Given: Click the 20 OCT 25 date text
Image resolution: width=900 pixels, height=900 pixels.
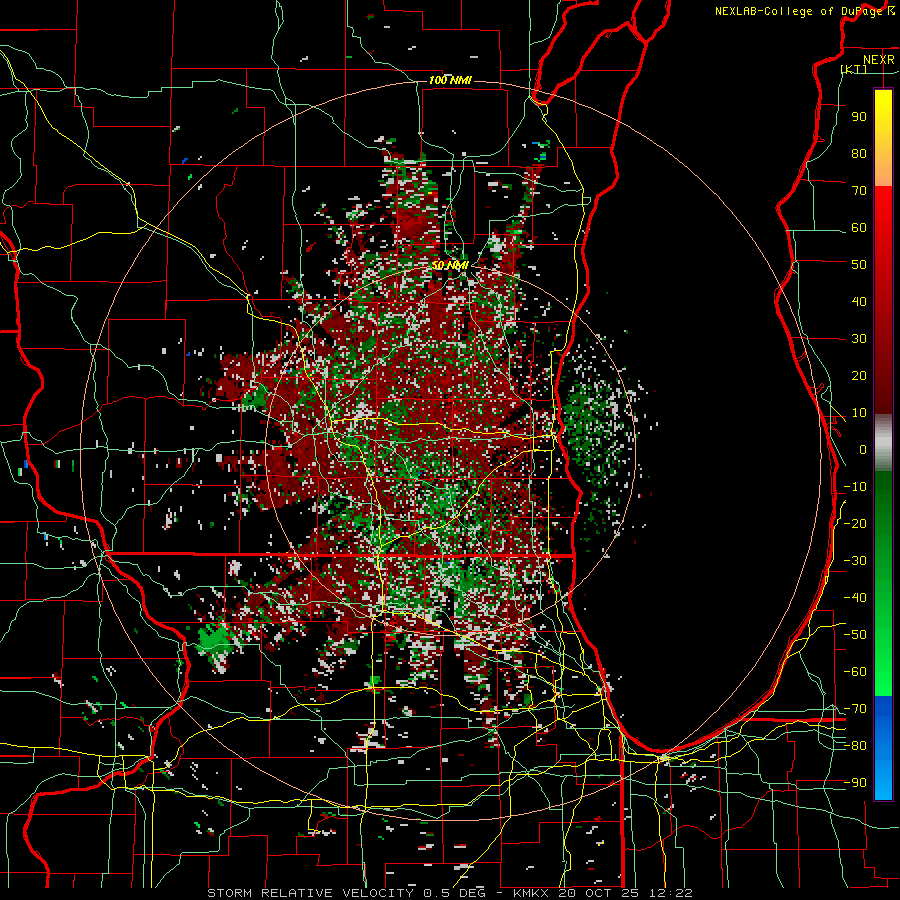Looking at the screenshot, I should [599, 893].
